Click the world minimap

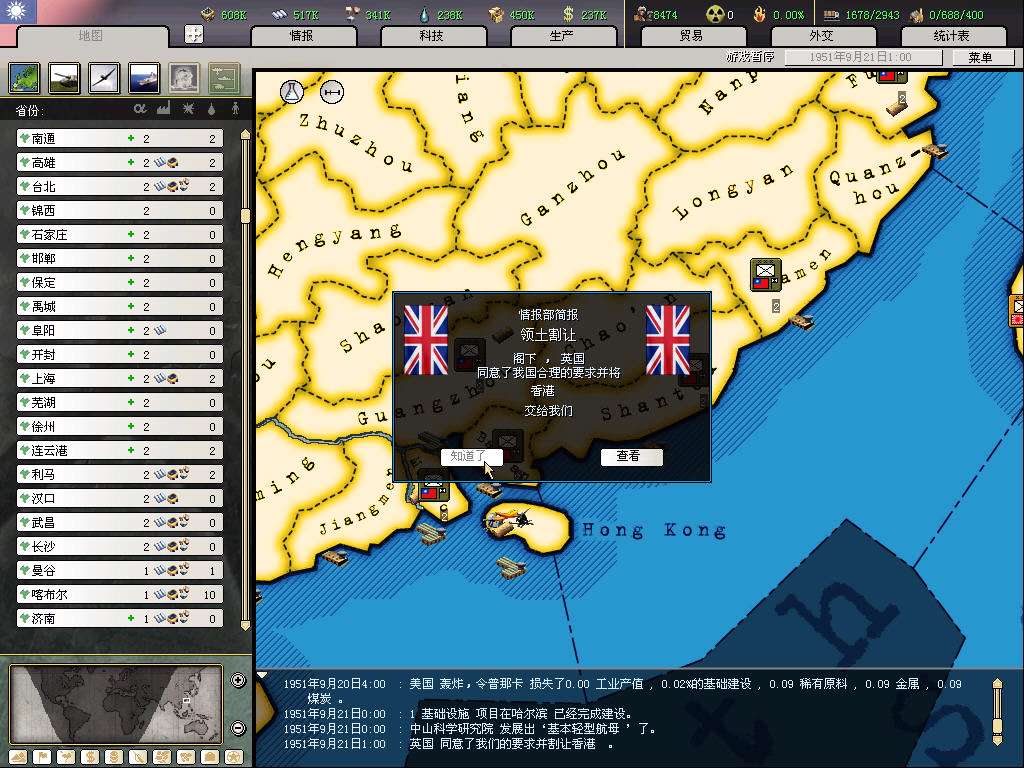pos(116,704)
